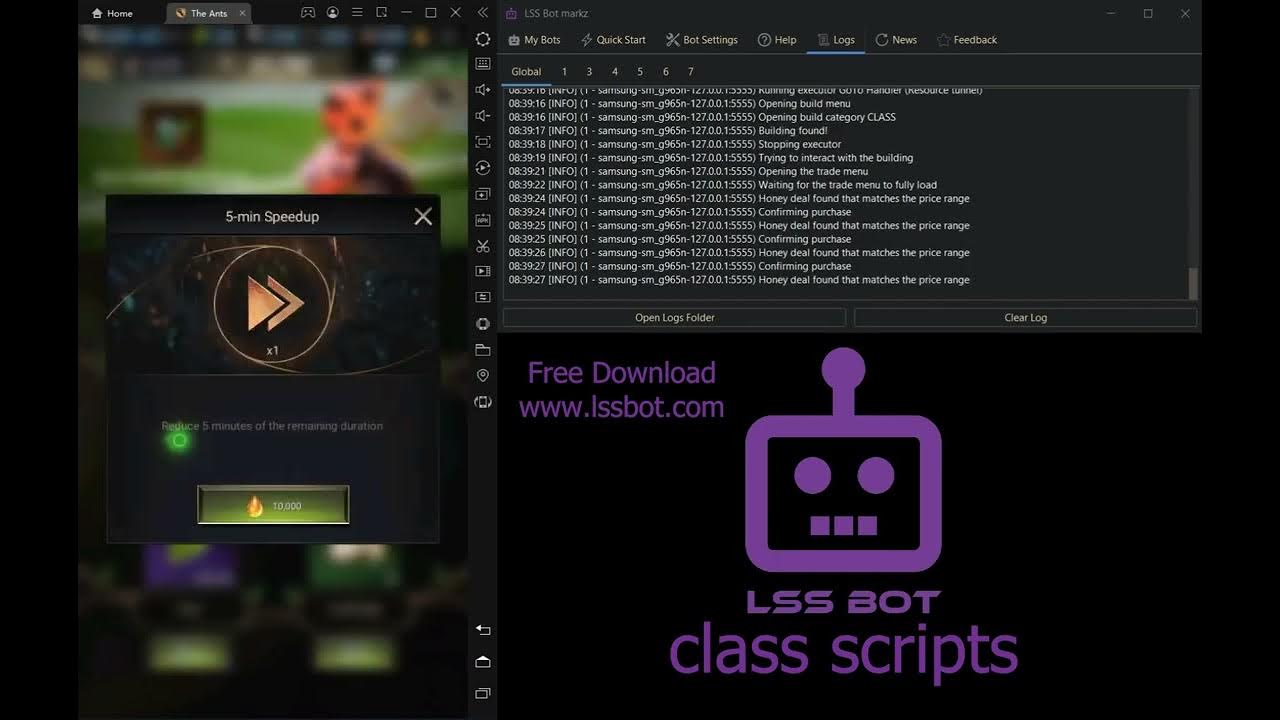
Task: Open the gamepad icon in emulator title bar
Action: click(308, 13)
